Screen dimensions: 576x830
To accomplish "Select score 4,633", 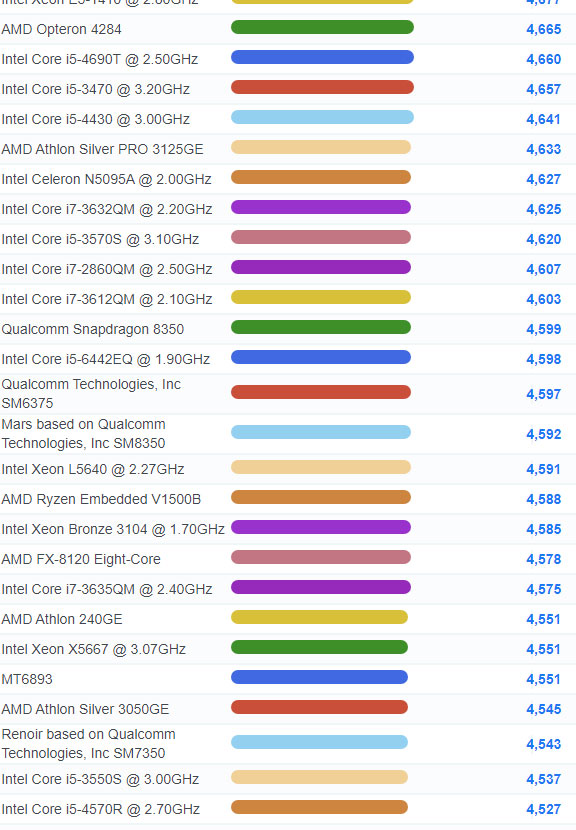I will [544, 149].
